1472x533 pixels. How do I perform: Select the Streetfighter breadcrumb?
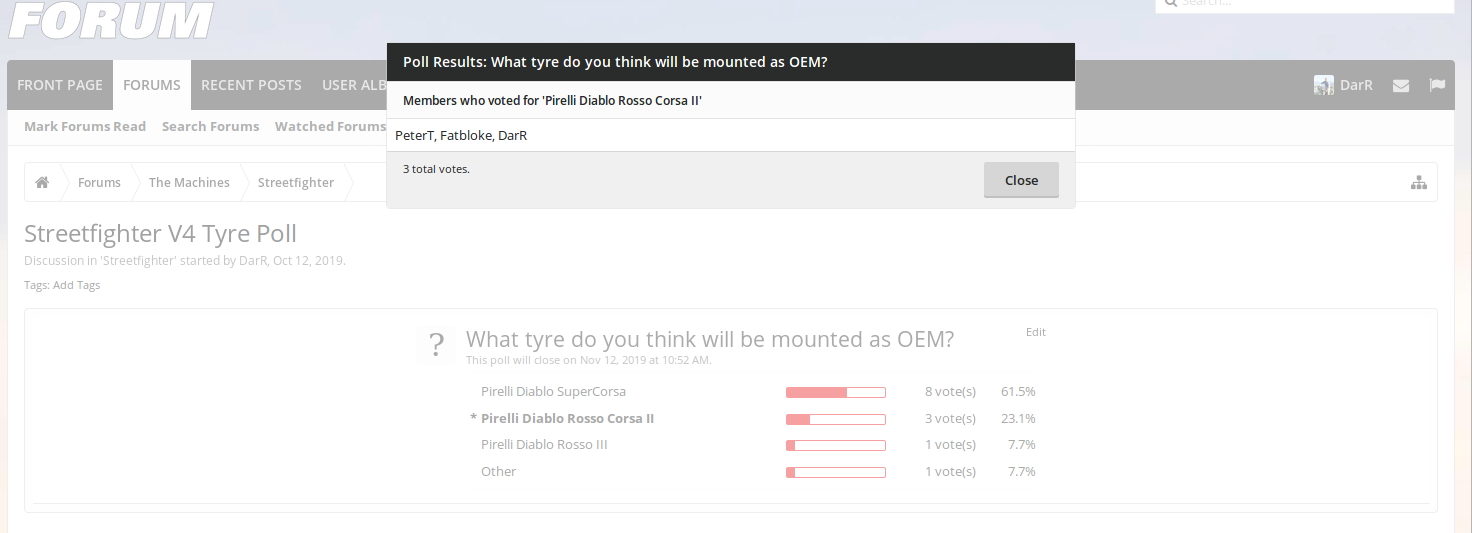296,183
